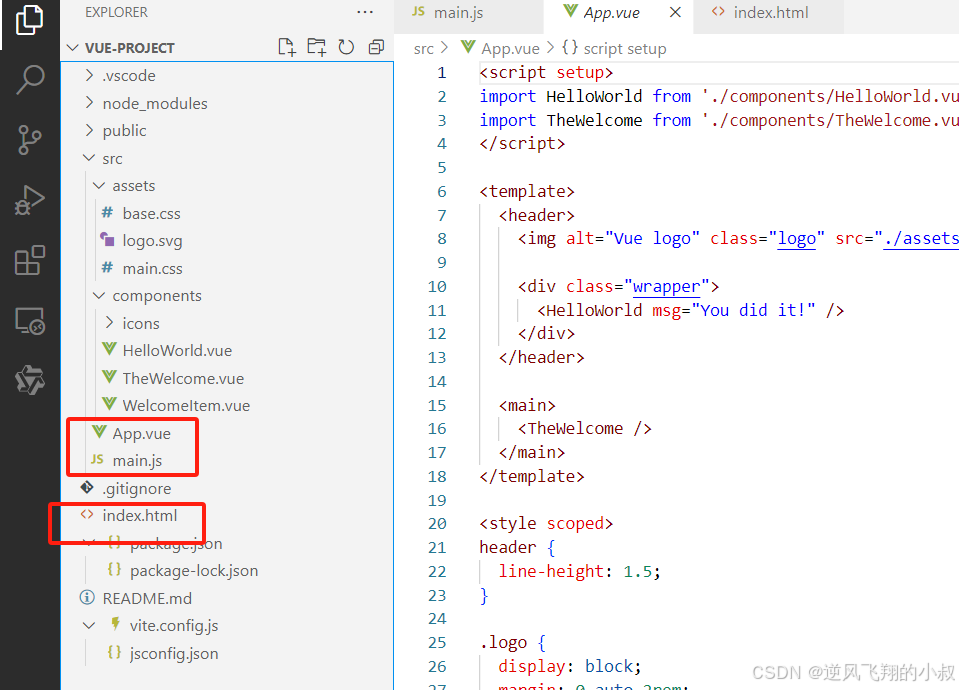The width and height of the screenshot is (959, 690).
Task: Open the Run and Debug view icon
Action: tap(29, 200)
